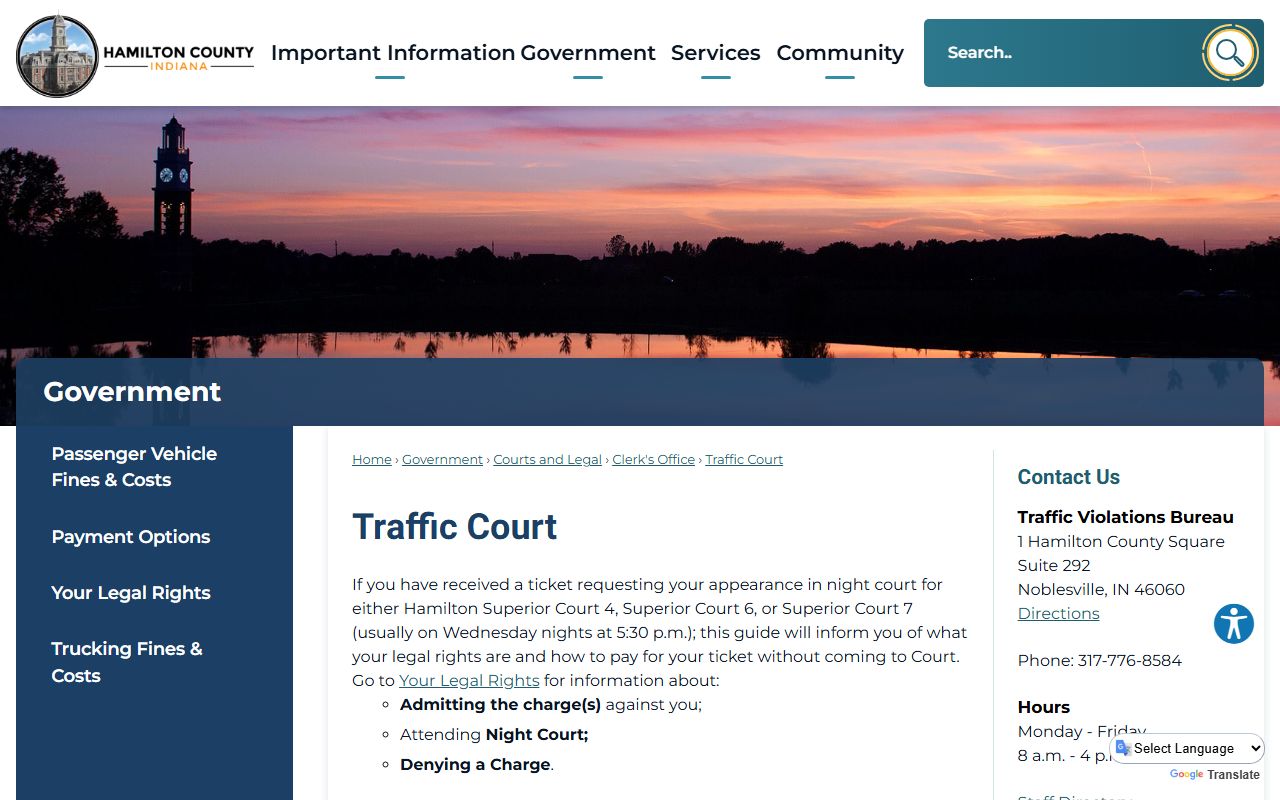Click the 'Admitting the charge(s)' bullet
This screenshot has height=800, width=1280.
coord(551,705)
